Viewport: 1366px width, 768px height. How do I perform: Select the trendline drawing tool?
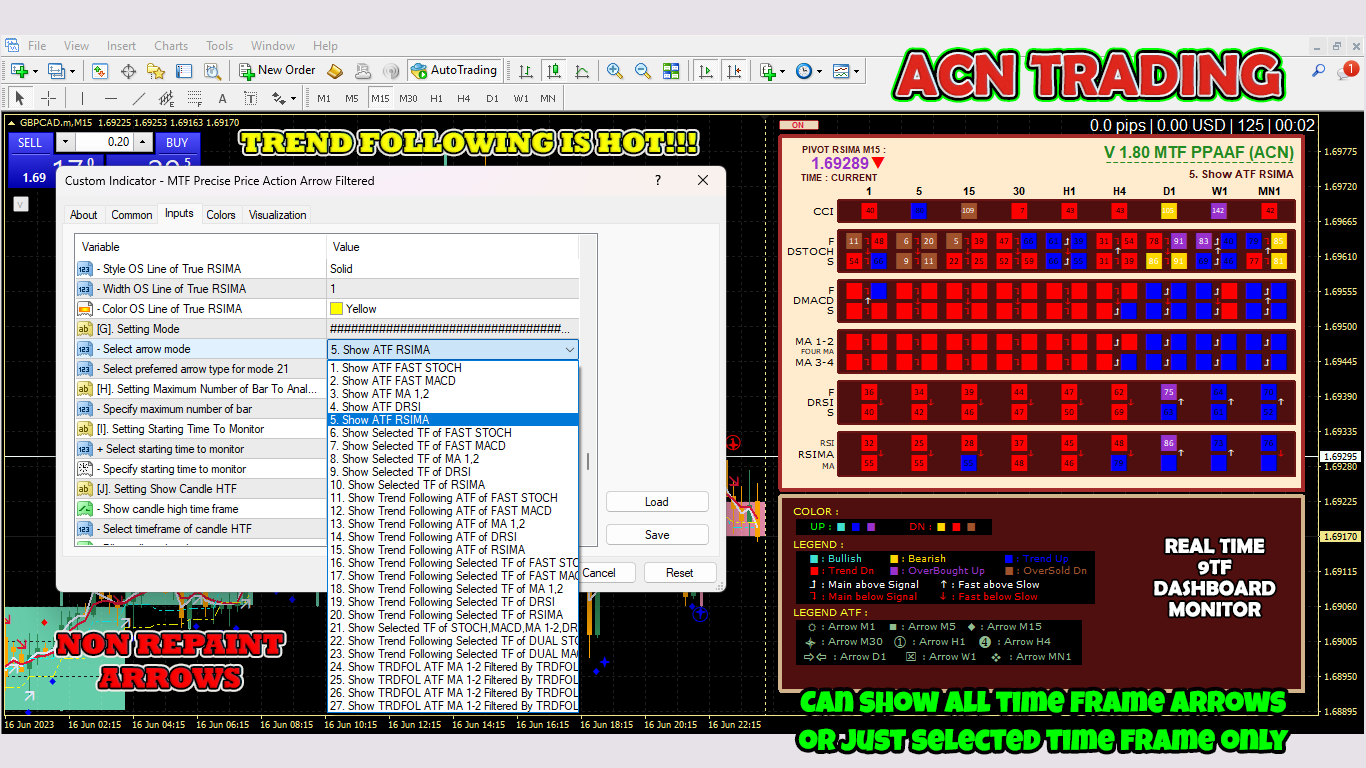click(x=138, y=98)
